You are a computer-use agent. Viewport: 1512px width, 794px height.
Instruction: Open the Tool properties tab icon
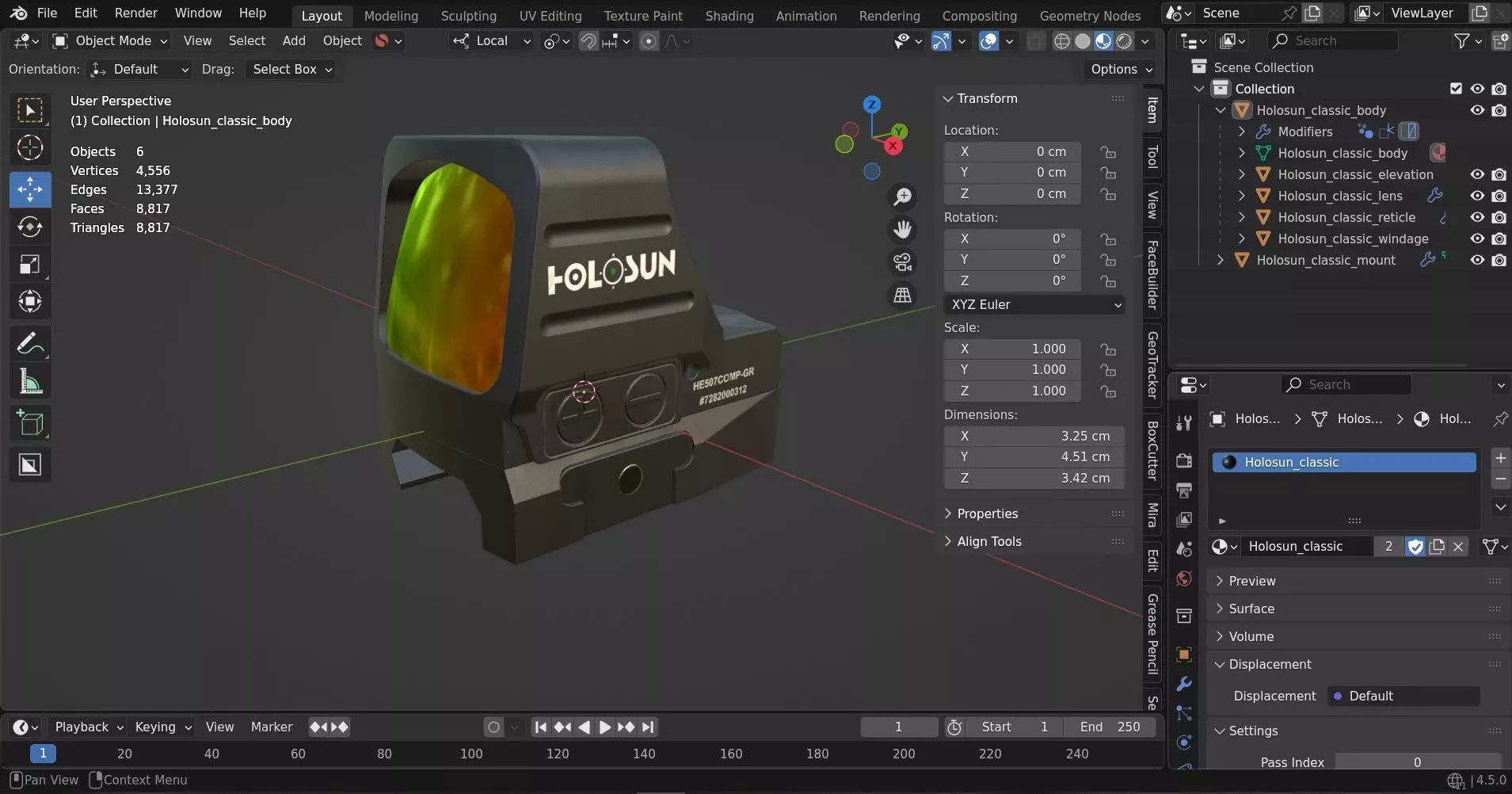coord(1184,423)
